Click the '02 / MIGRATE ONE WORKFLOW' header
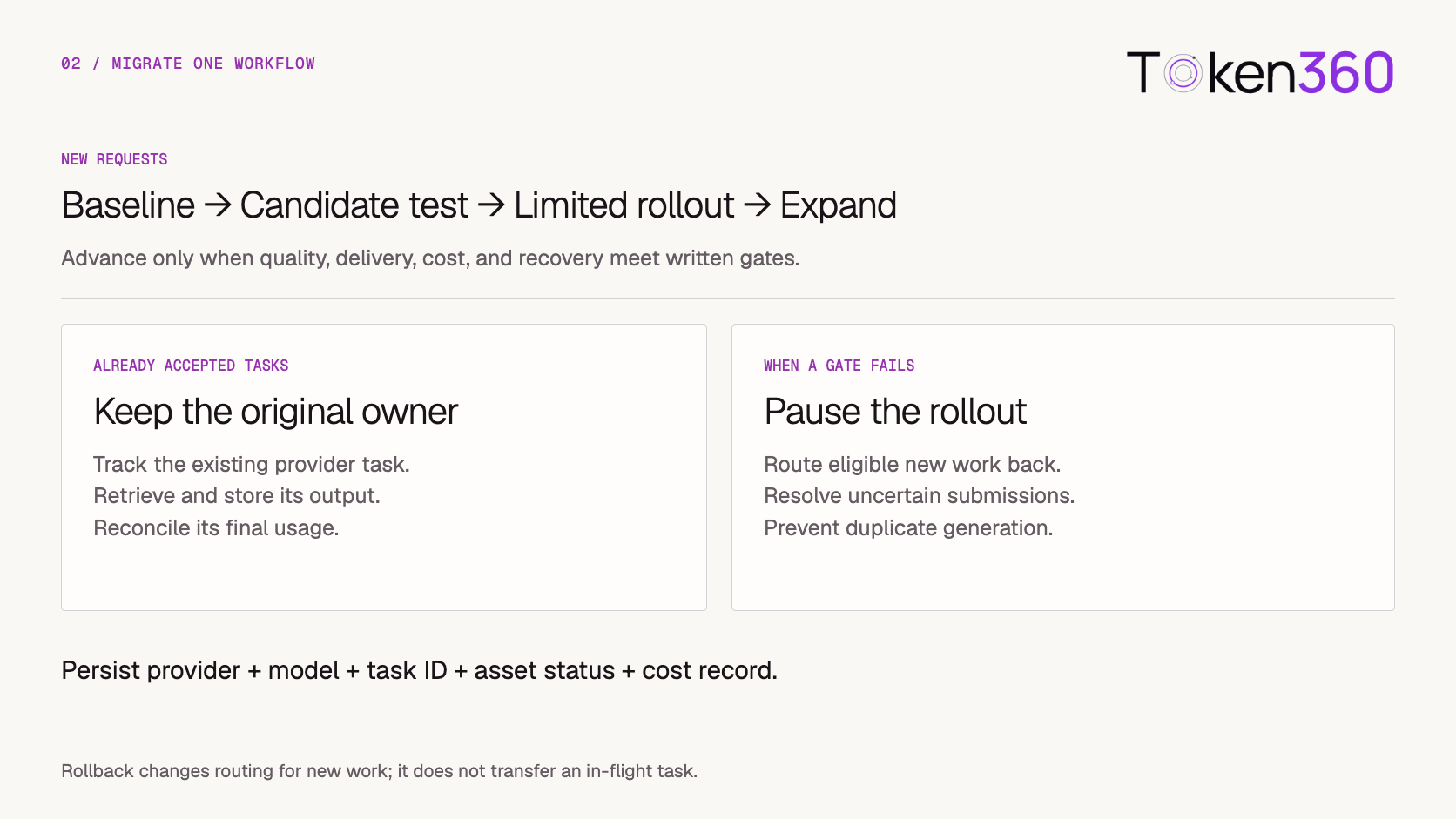Screen dimensions: 1456x819 (188, 64)
